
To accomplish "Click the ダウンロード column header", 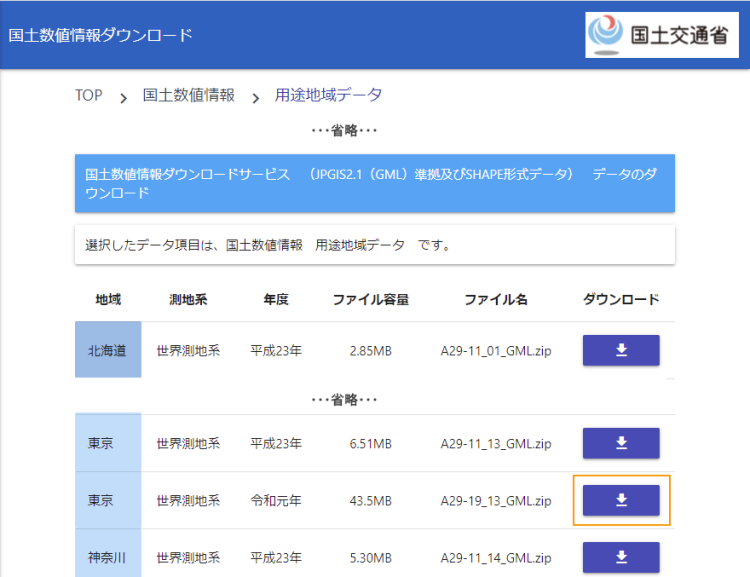I will (x=621, y=300).
